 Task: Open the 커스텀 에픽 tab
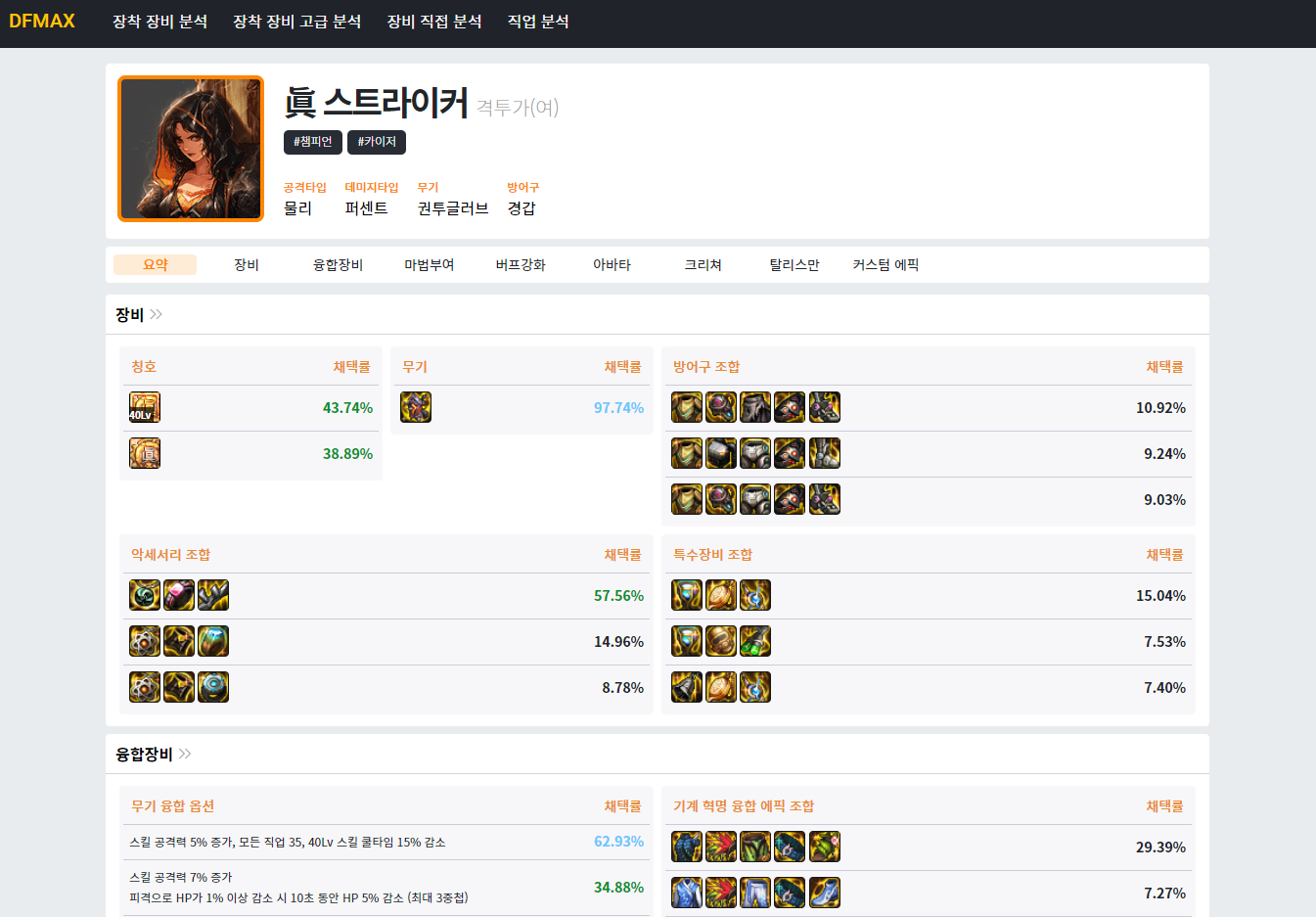click(885, 265)
